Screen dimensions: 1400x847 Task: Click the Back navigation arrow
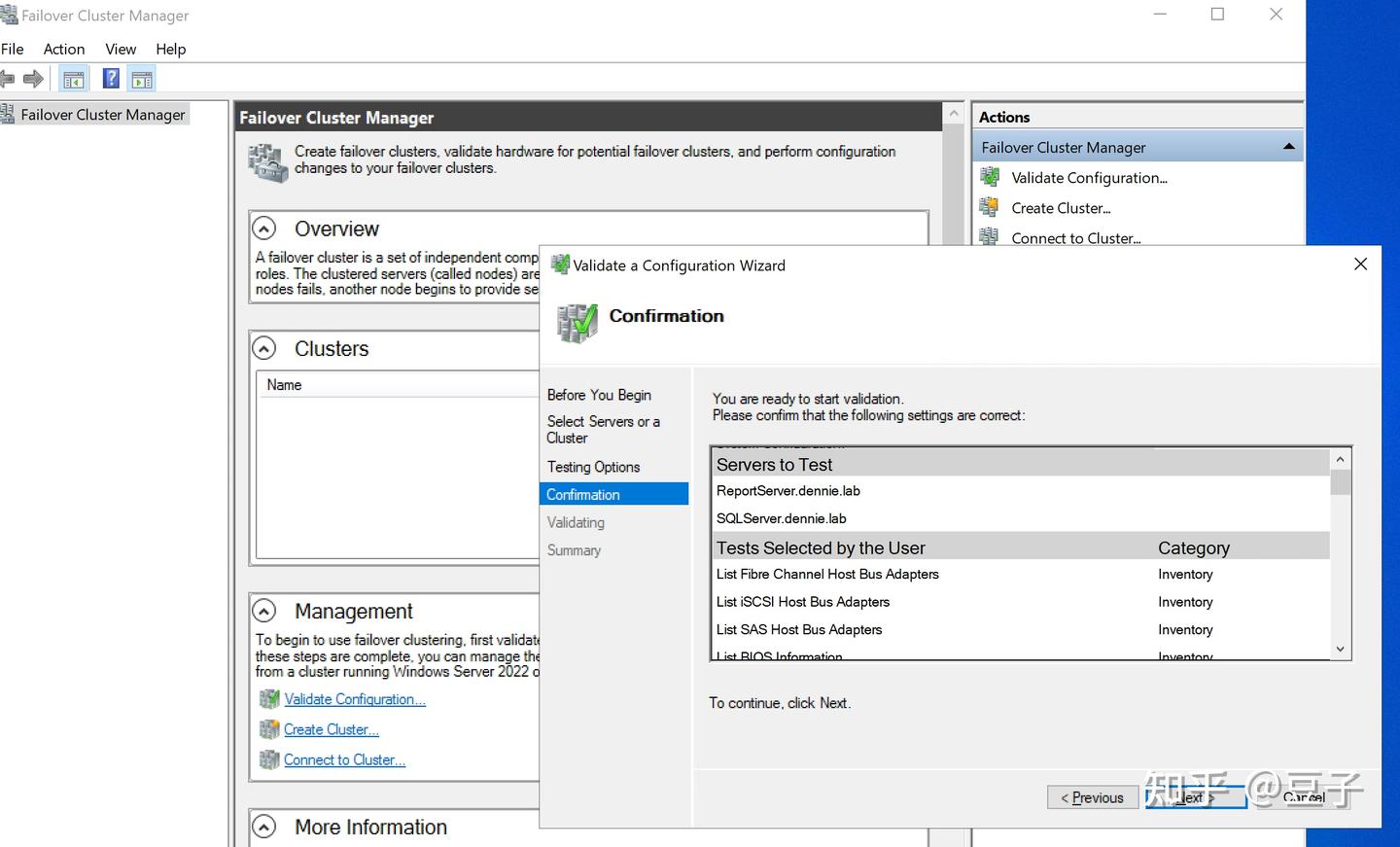tap(9, 79)
